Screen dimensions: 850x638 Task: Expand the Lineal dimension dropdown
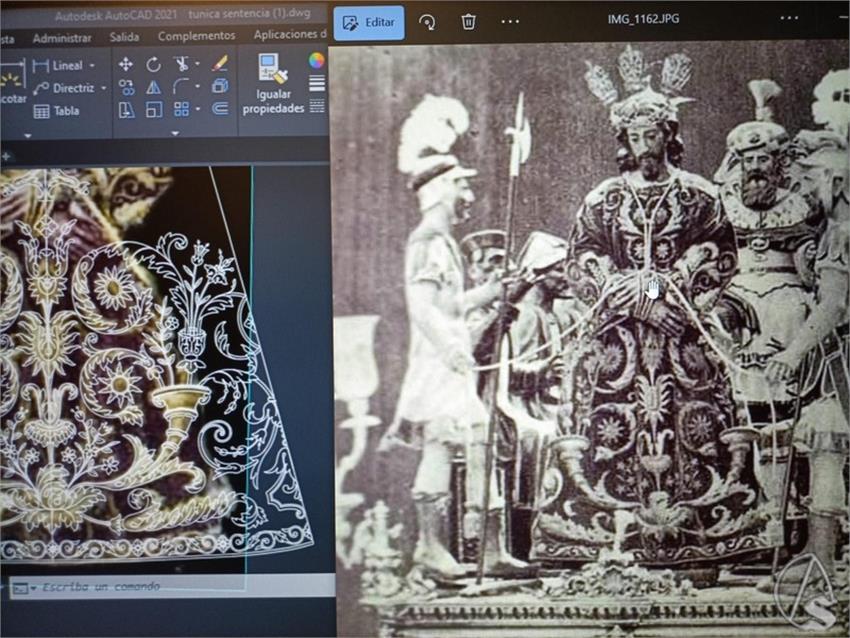pyautogui.click(x=92, y=66)
